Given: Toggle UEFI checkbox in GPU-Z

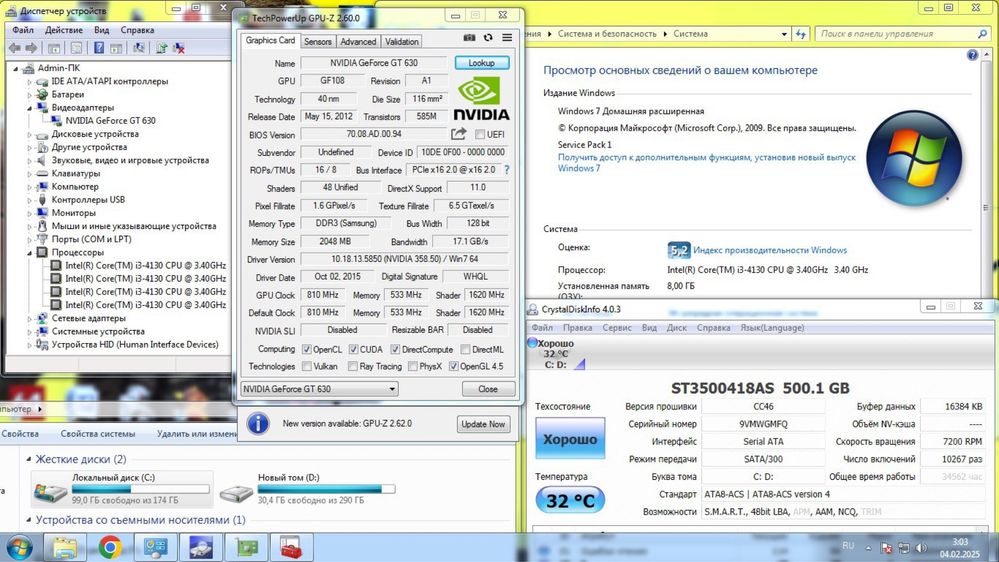Looking at the screenshot, I should 480,134.
